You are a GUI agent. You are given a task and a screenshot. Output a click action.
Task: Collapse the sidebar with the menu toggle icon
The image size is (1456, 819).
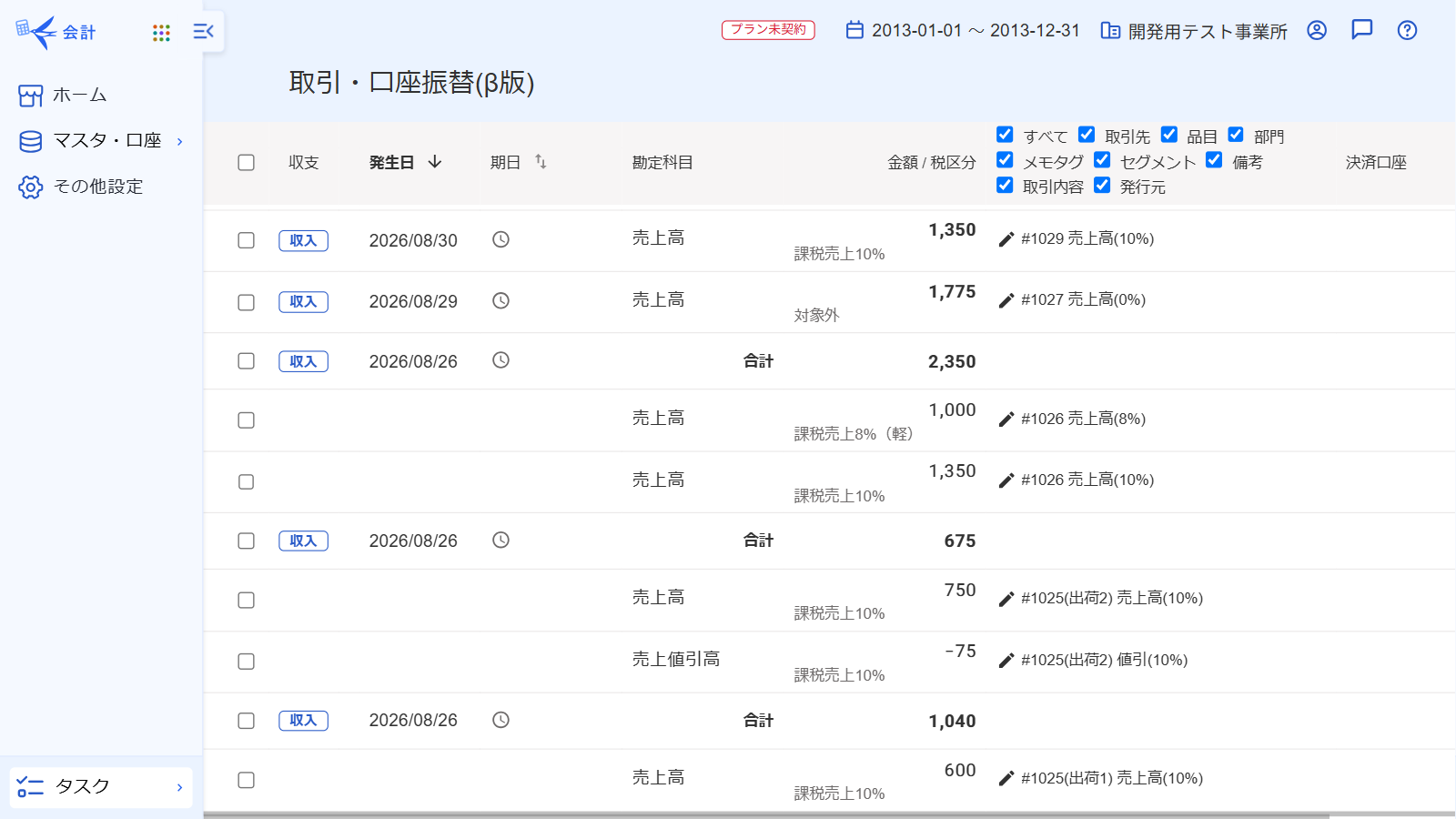pyautogui.click(x=203, y=32)
